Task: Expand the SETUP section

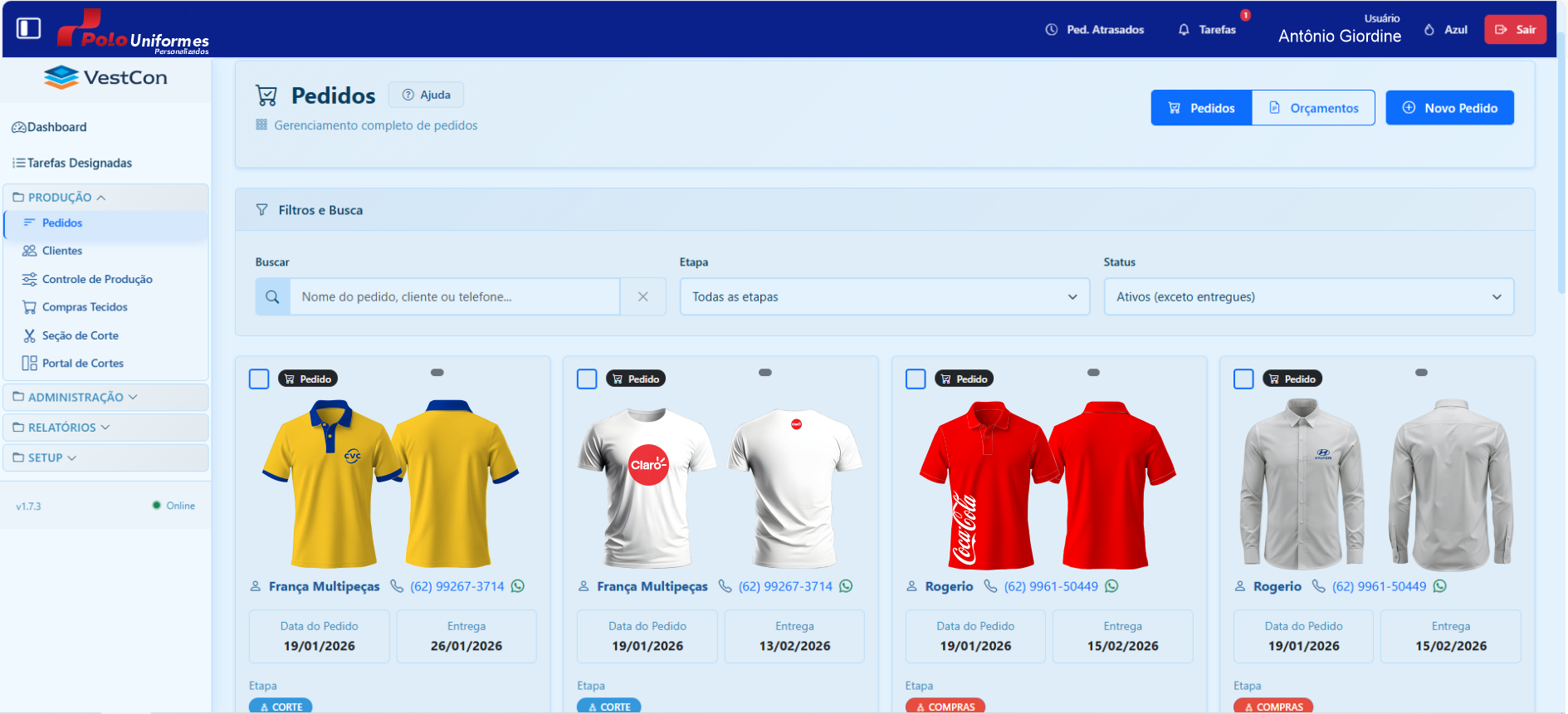Action: pyautogui.click(x=106, y=457)
